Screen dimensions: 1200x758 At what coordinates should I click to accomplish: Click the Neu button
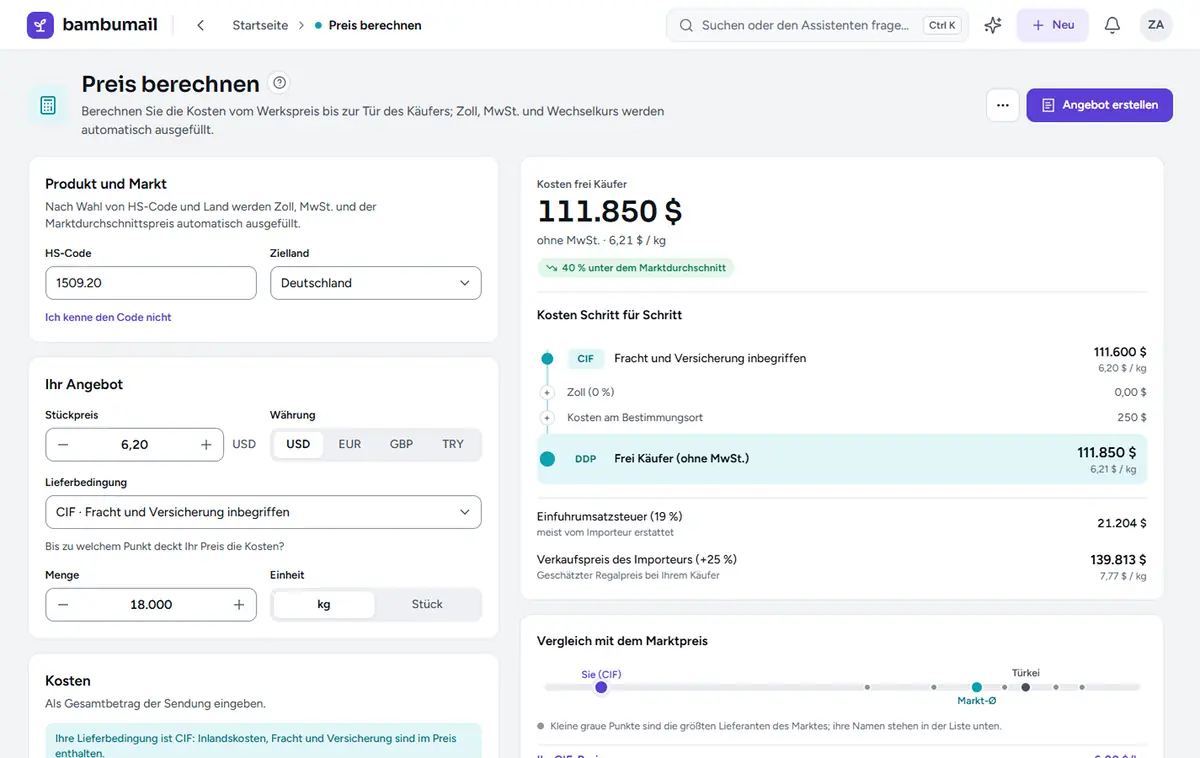(x=1053, y=25)
